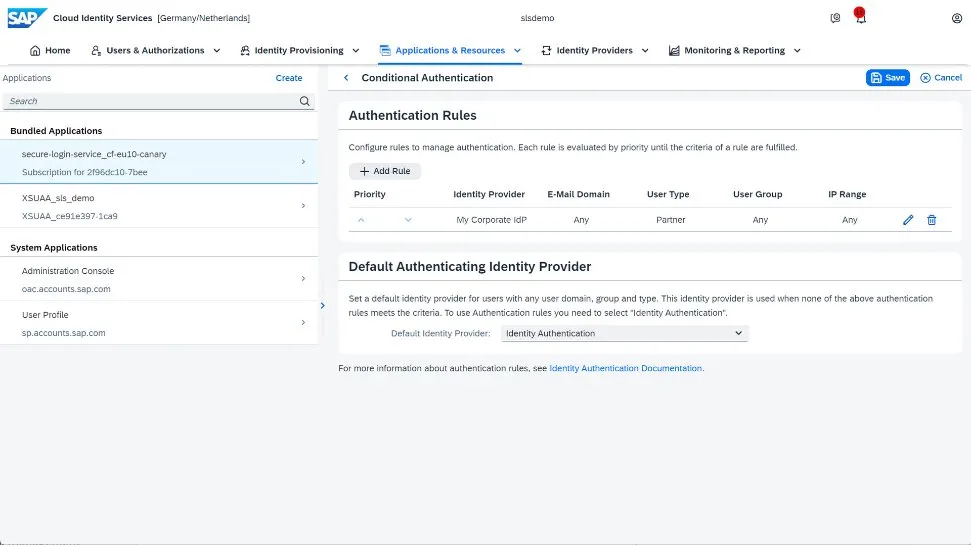This screenshot has width=971, height=545.
Task: Move rule priority up arrow
Action: click(x=361, y=220)
